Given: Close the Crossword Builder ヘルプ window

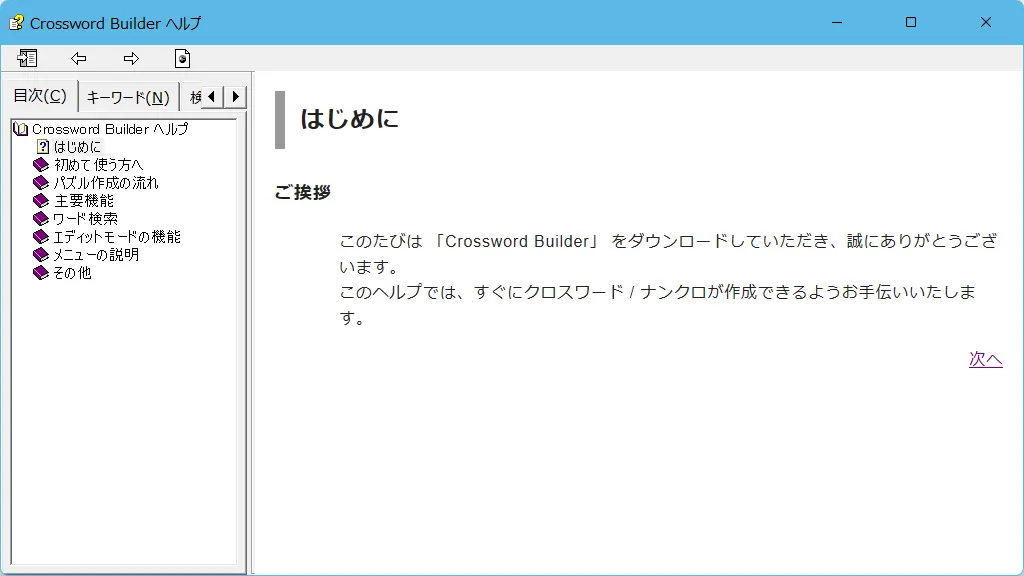Looking at the screenshot, I should [x=986, y=22].
